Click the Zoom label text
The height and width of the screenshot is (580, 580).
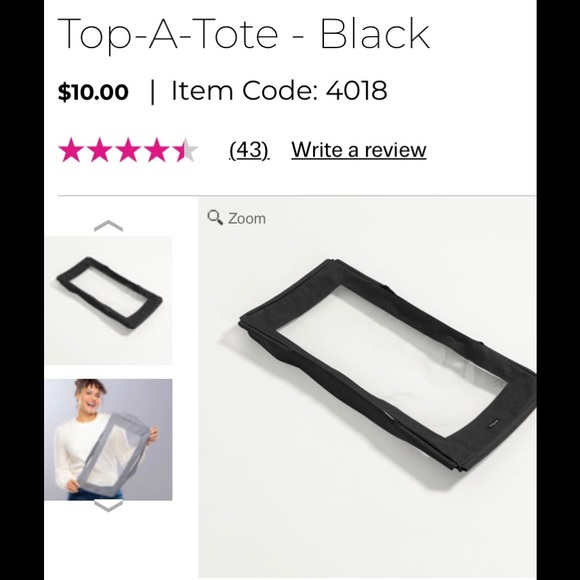247,219
